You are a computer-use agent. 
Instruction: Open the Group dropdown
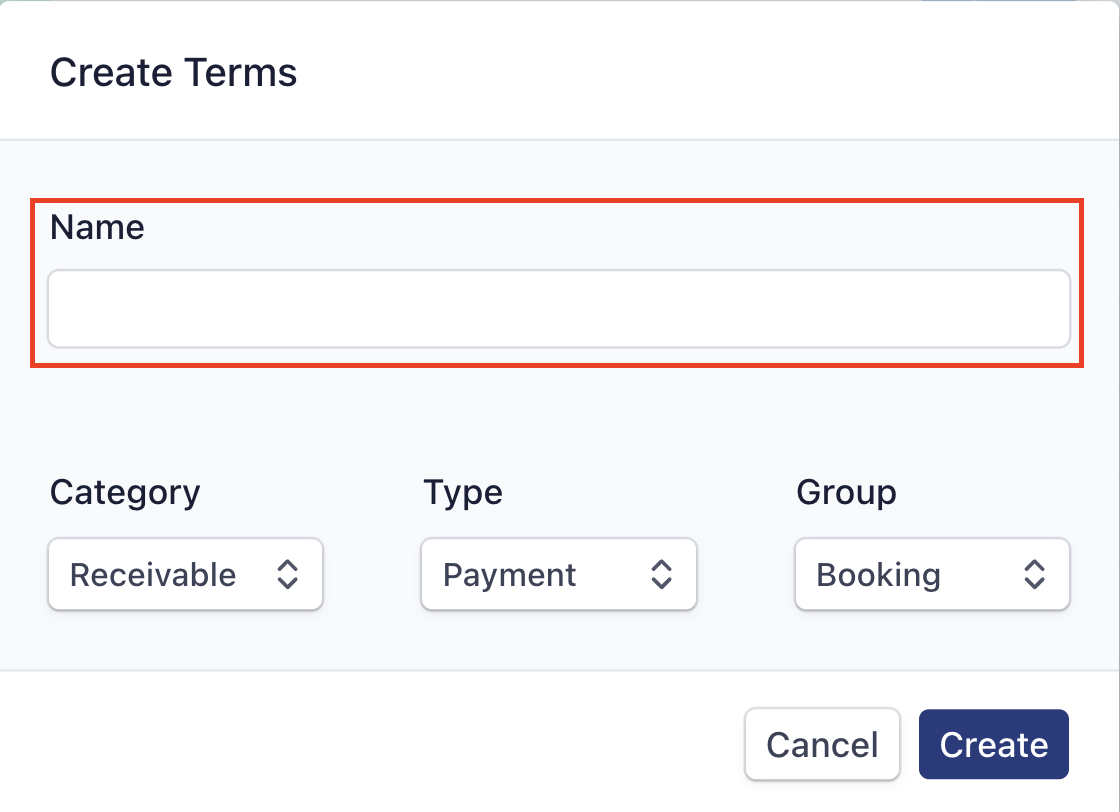(932, 574)
